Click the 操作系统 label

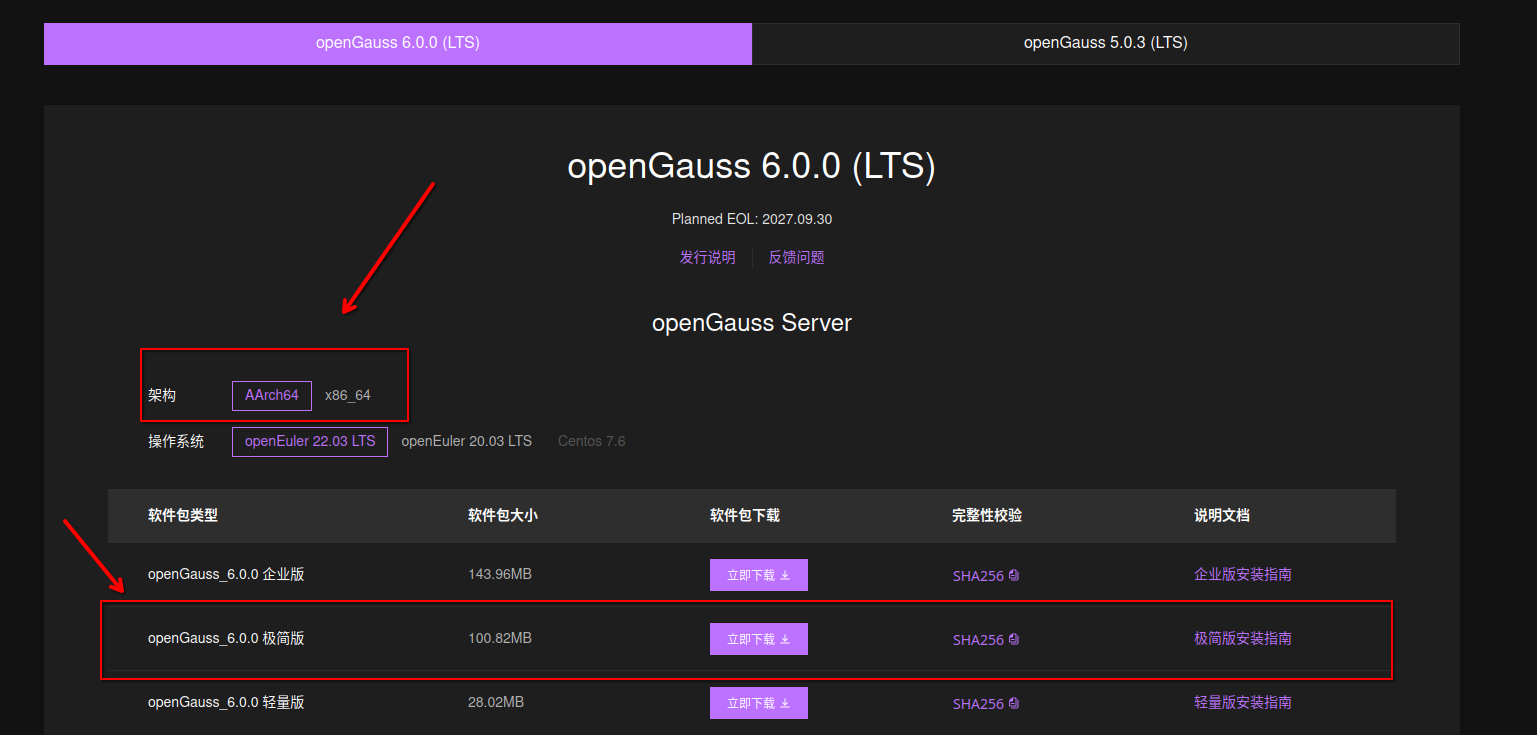click(x=176, y=442)
